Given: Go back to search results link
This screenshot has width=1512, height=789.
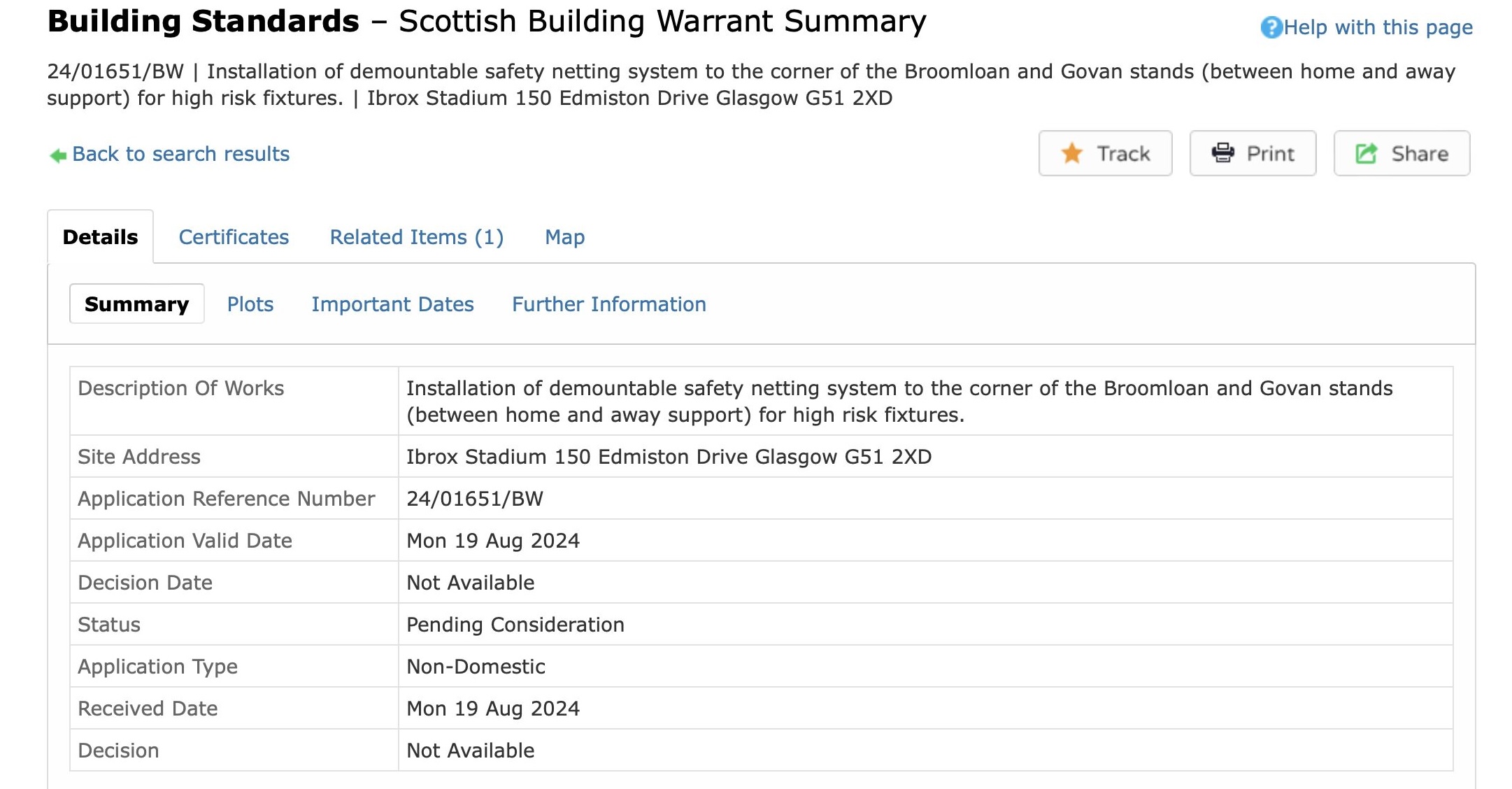Looking at the screenshot, I should point(180,154).
